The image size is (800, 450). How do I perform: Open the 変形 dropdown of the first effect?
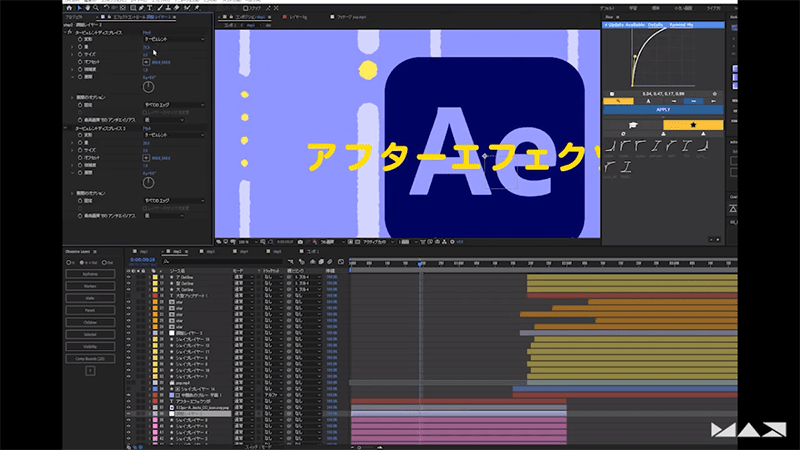coord(174,39)
